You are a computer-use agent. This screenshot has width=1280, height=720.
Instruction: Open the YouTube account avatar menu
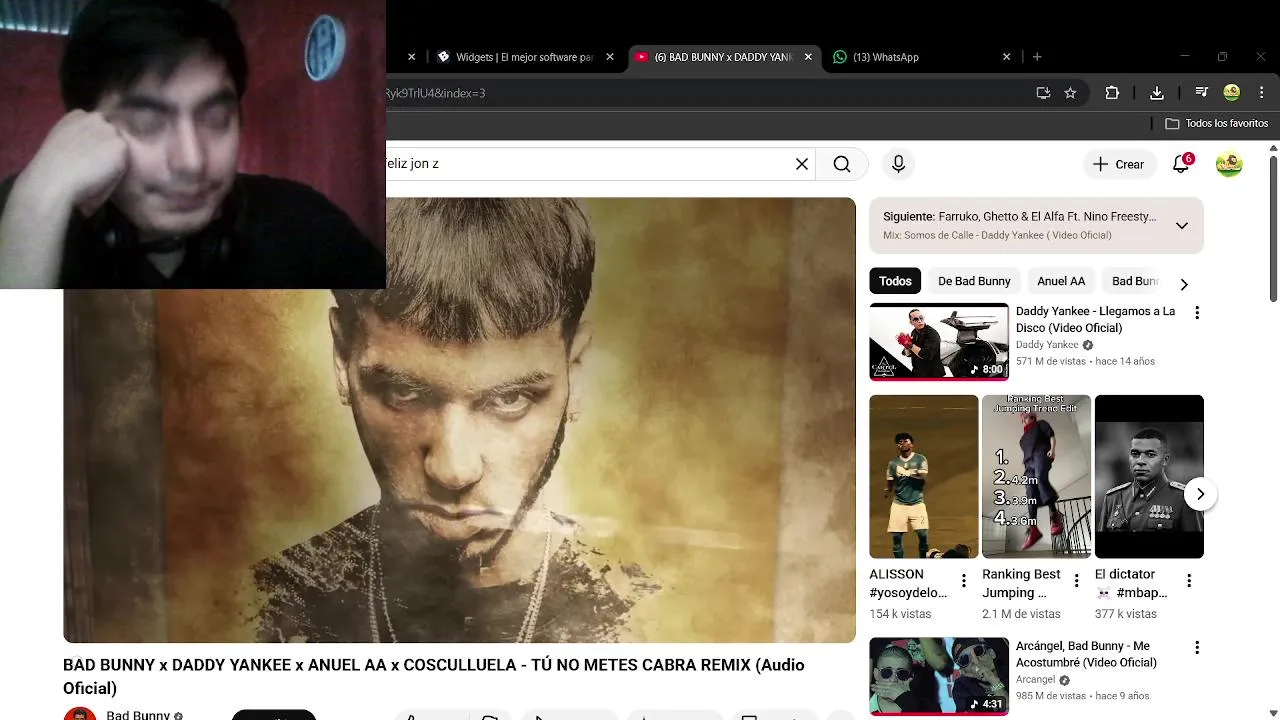1229,164
